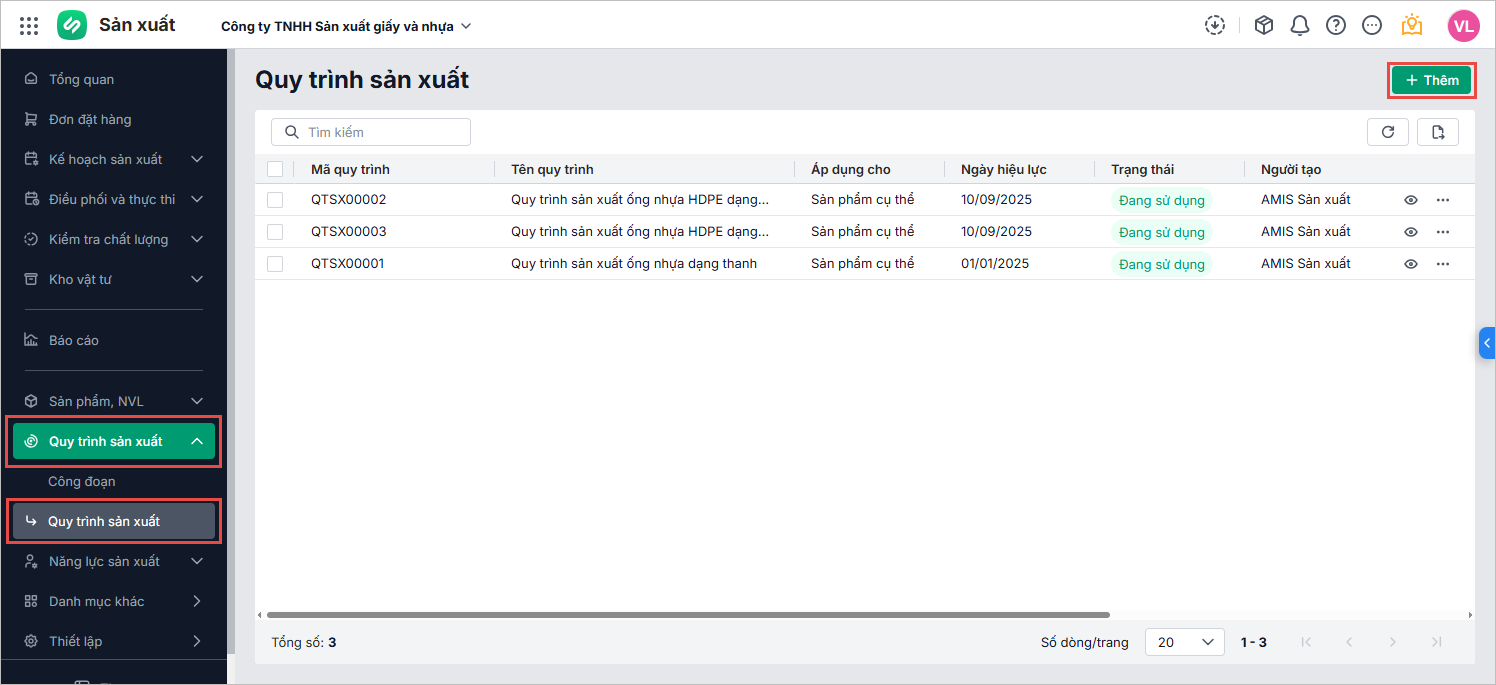Image resolution: width=1496 pixels, height=685 pixels.
Task: Open the download status icon in header
Action: [x=1215, y=26]
